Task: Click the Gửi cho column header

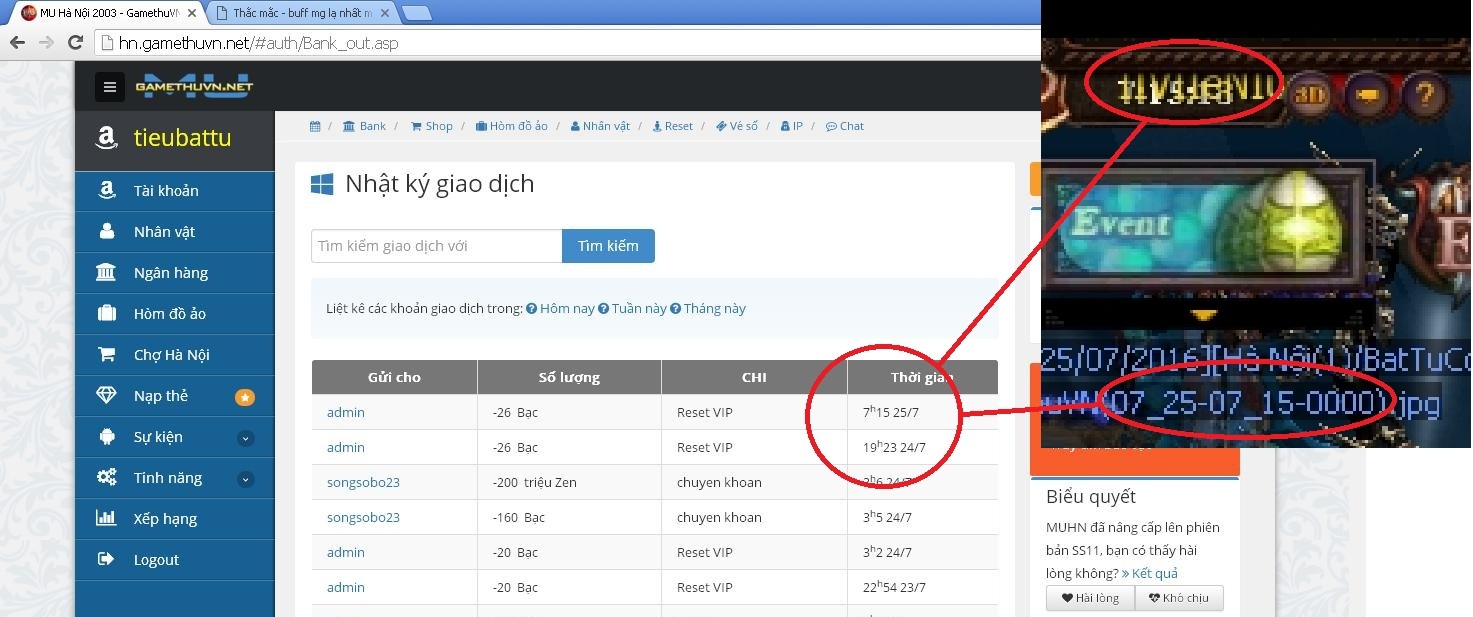Action: 394,377
